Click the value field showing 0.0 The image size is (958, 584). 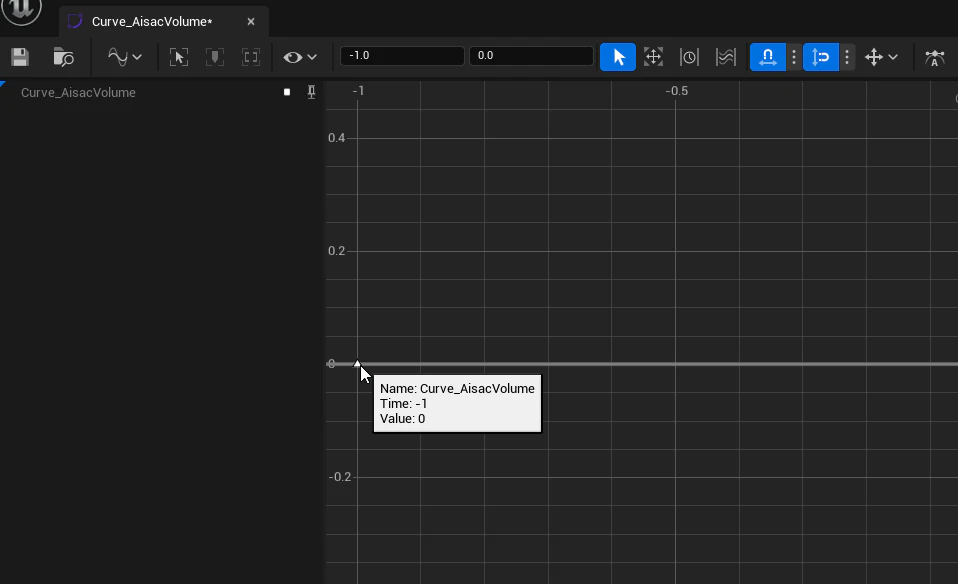531,56
